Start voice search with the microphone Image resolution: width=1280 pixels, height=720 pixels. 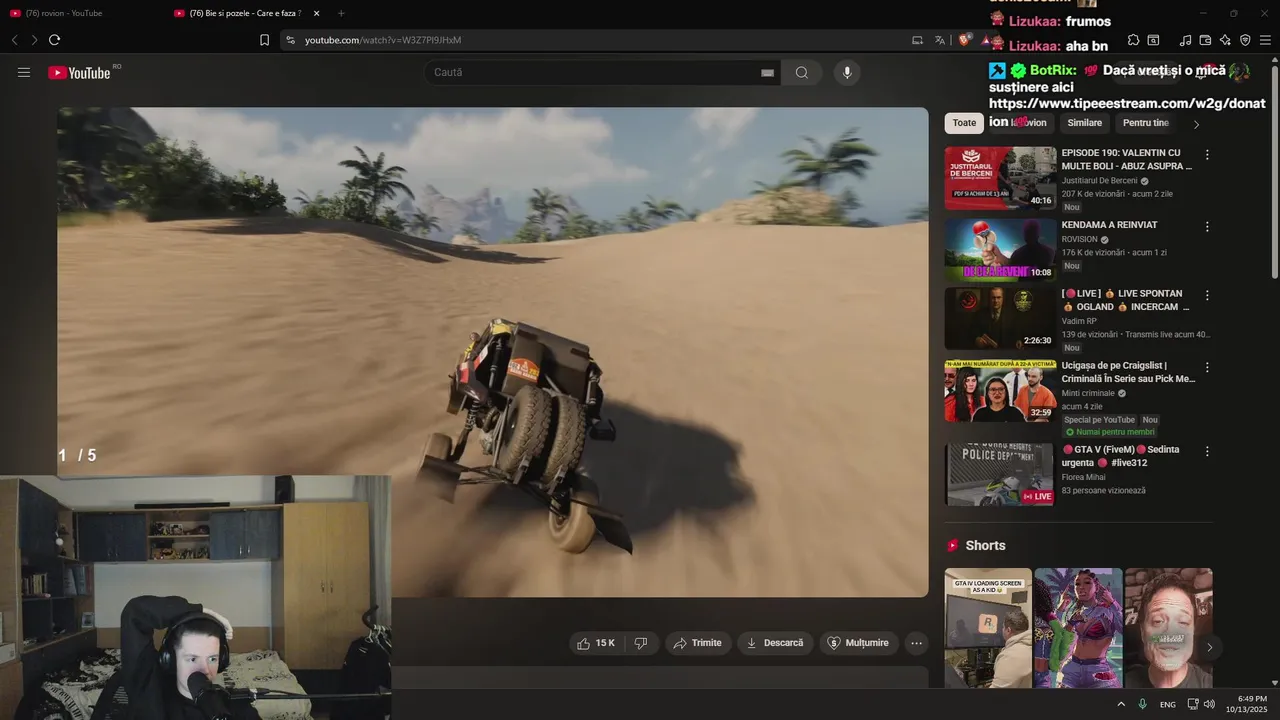847,72
